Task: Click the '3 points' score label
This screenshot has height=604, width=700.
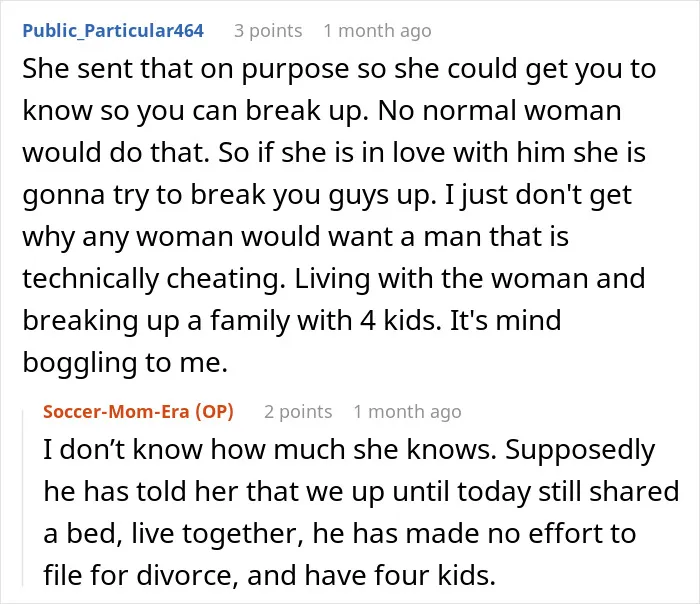Action: [268, 31]
